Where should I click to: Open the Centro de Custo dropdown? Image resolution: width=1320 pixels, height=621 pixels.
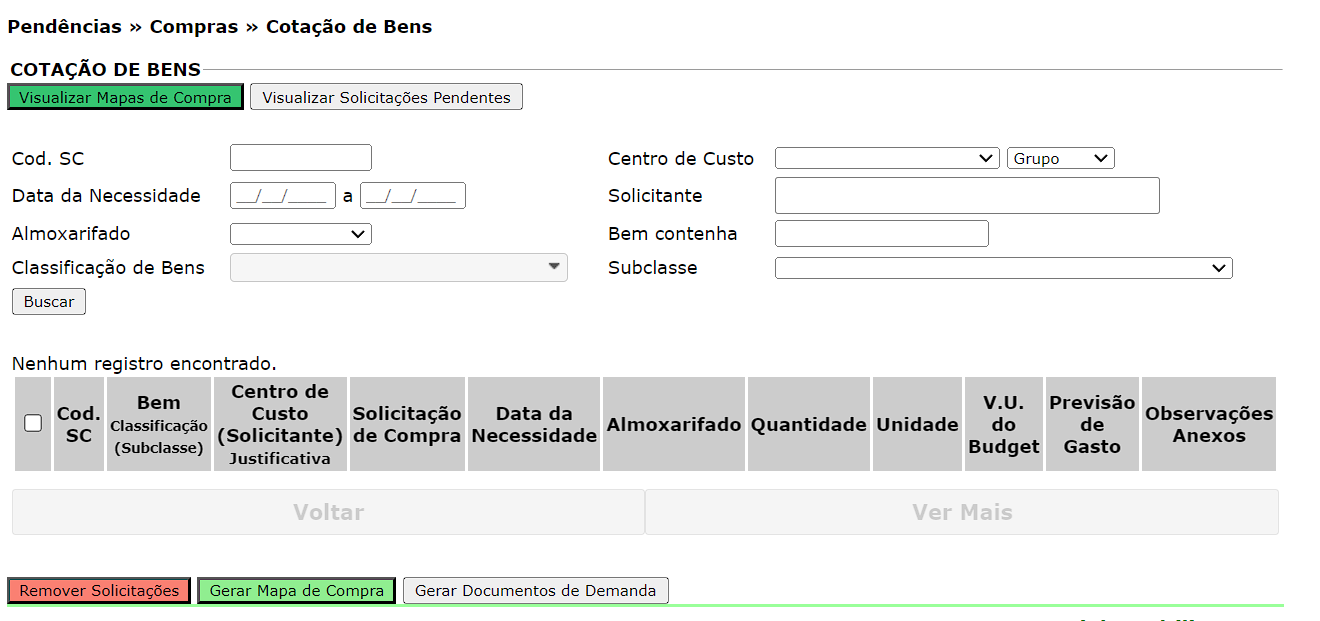coord(886,158)
